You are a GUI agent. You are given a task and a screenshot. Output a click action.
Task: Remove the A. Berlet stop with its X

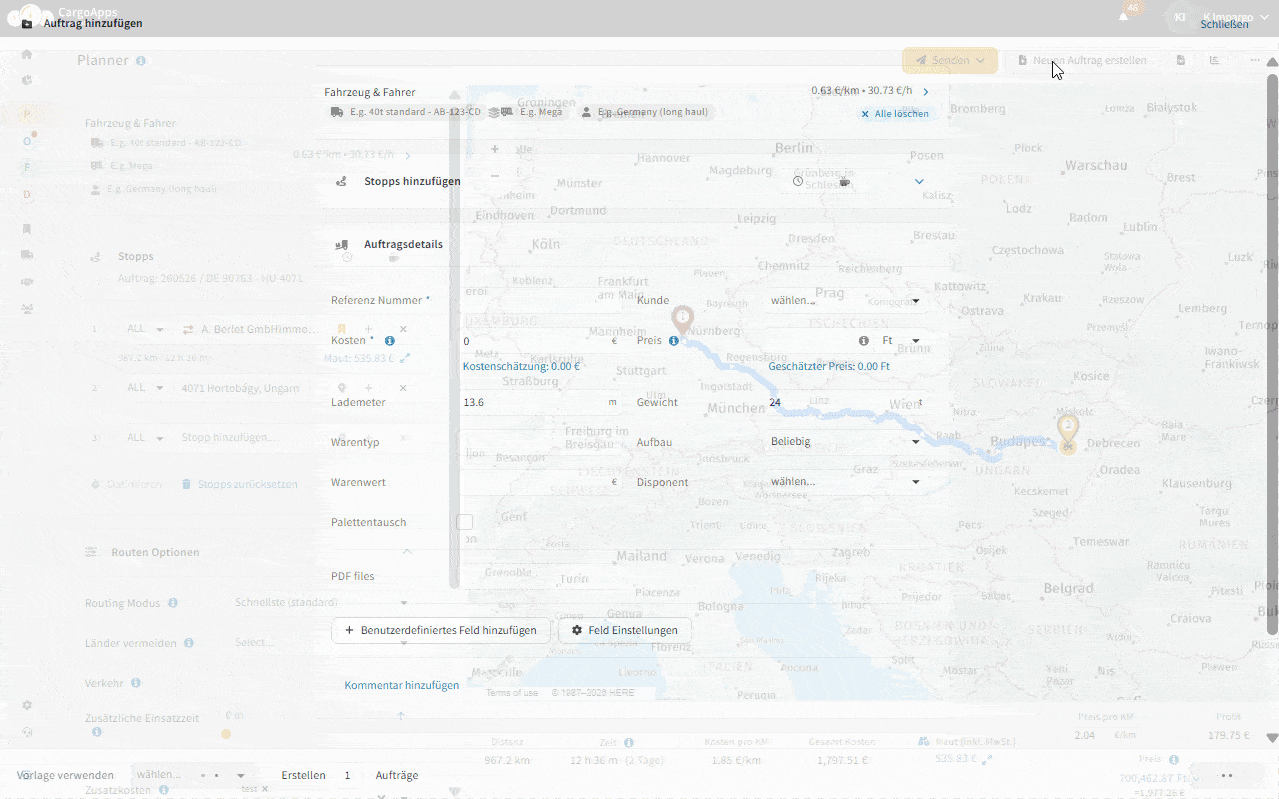coord(403,329)
